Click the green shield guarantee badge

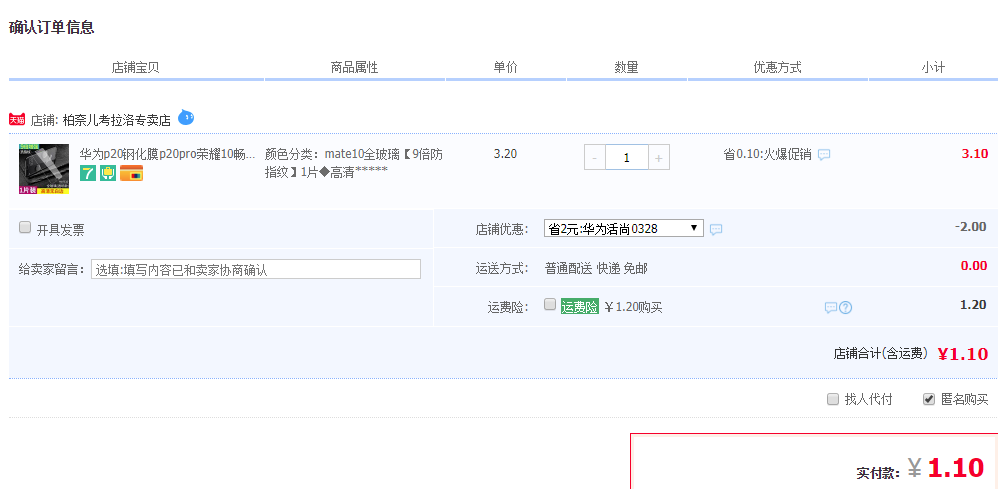click(108, 173)
